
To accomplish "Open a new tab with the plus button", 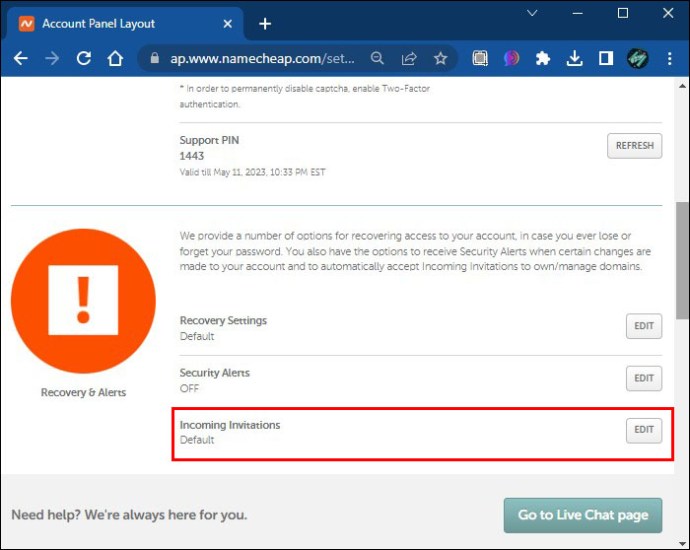I will 265,24.
